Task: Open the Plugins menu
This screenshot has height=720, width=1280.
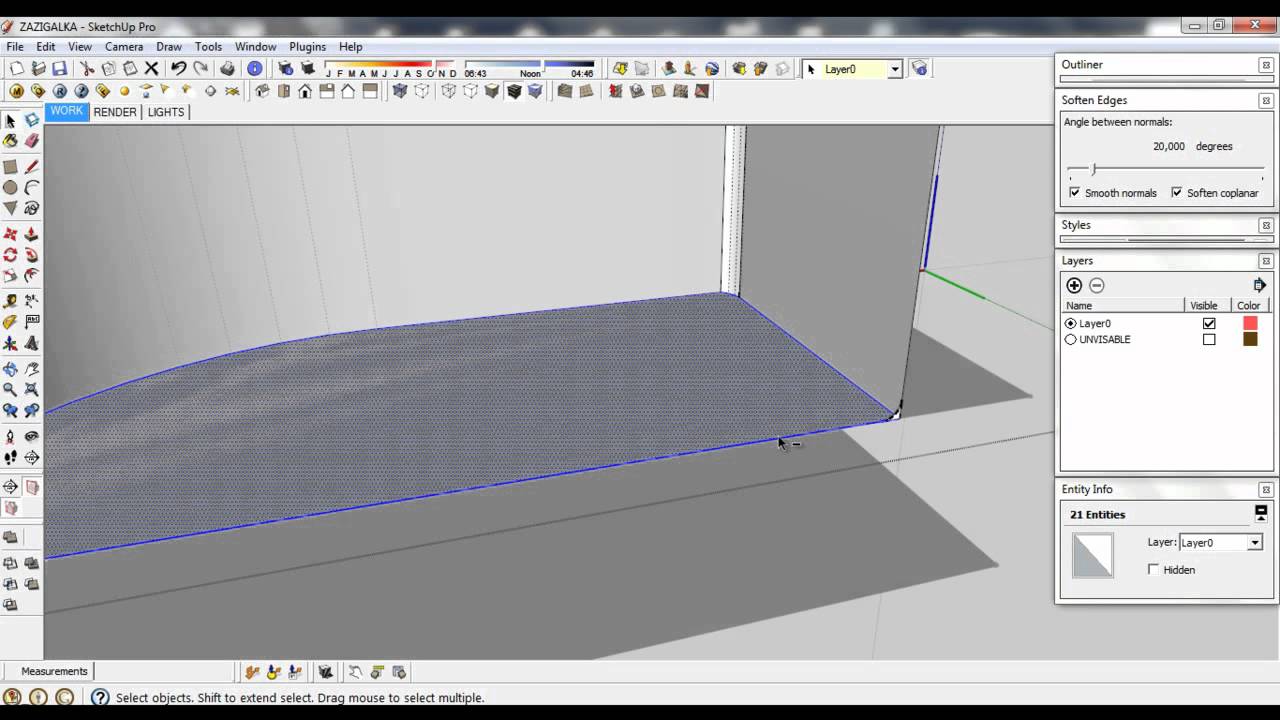Action: click(307, 46)
